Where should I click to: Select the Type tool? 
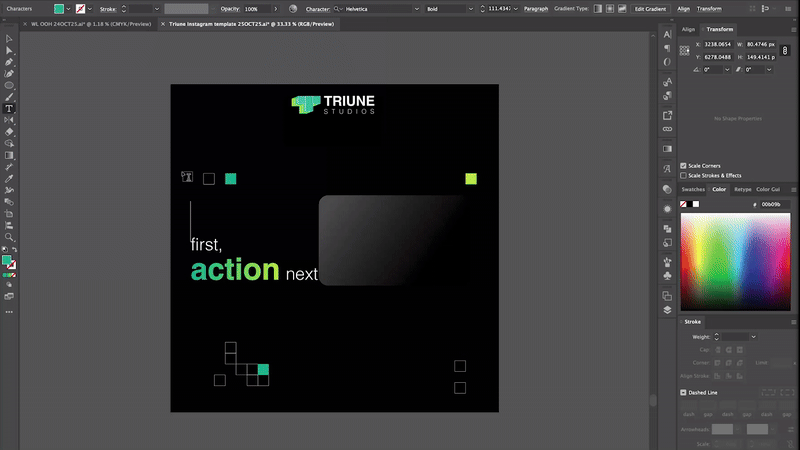tap(9, 109)
